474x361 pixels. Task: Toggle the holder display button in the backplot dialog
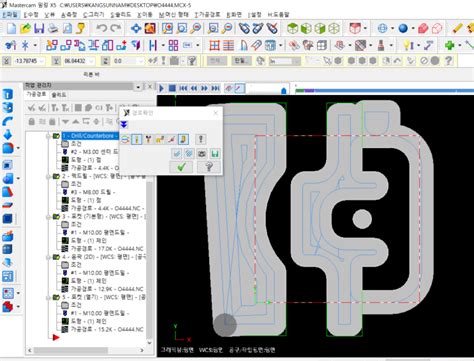(148, 139)
